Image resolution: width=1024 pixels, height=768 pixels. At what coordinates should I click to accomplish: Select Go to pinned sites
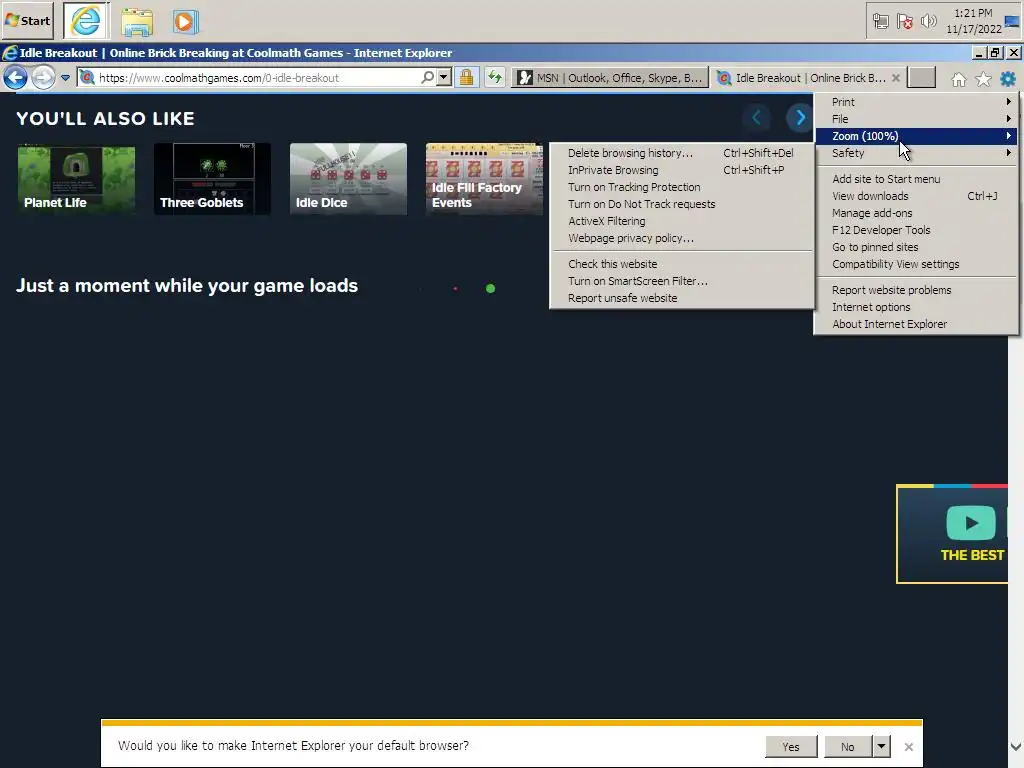916,247
